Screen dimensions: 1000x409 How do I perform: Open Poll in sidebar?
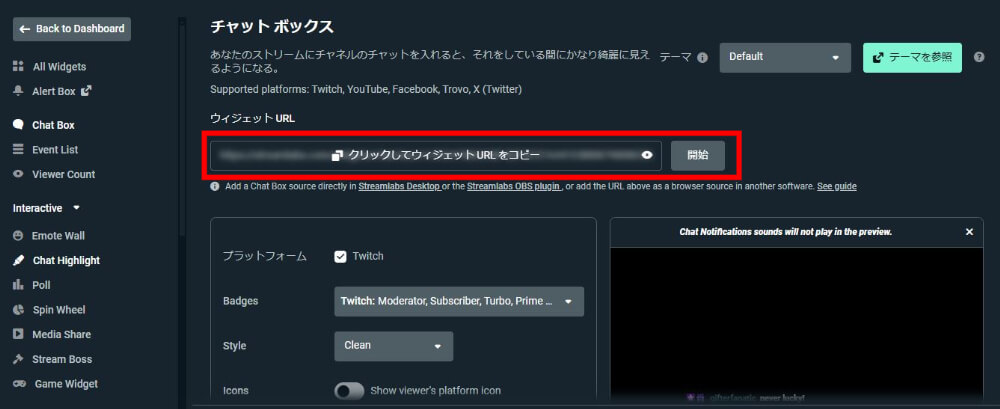click(x=41, y=285)
